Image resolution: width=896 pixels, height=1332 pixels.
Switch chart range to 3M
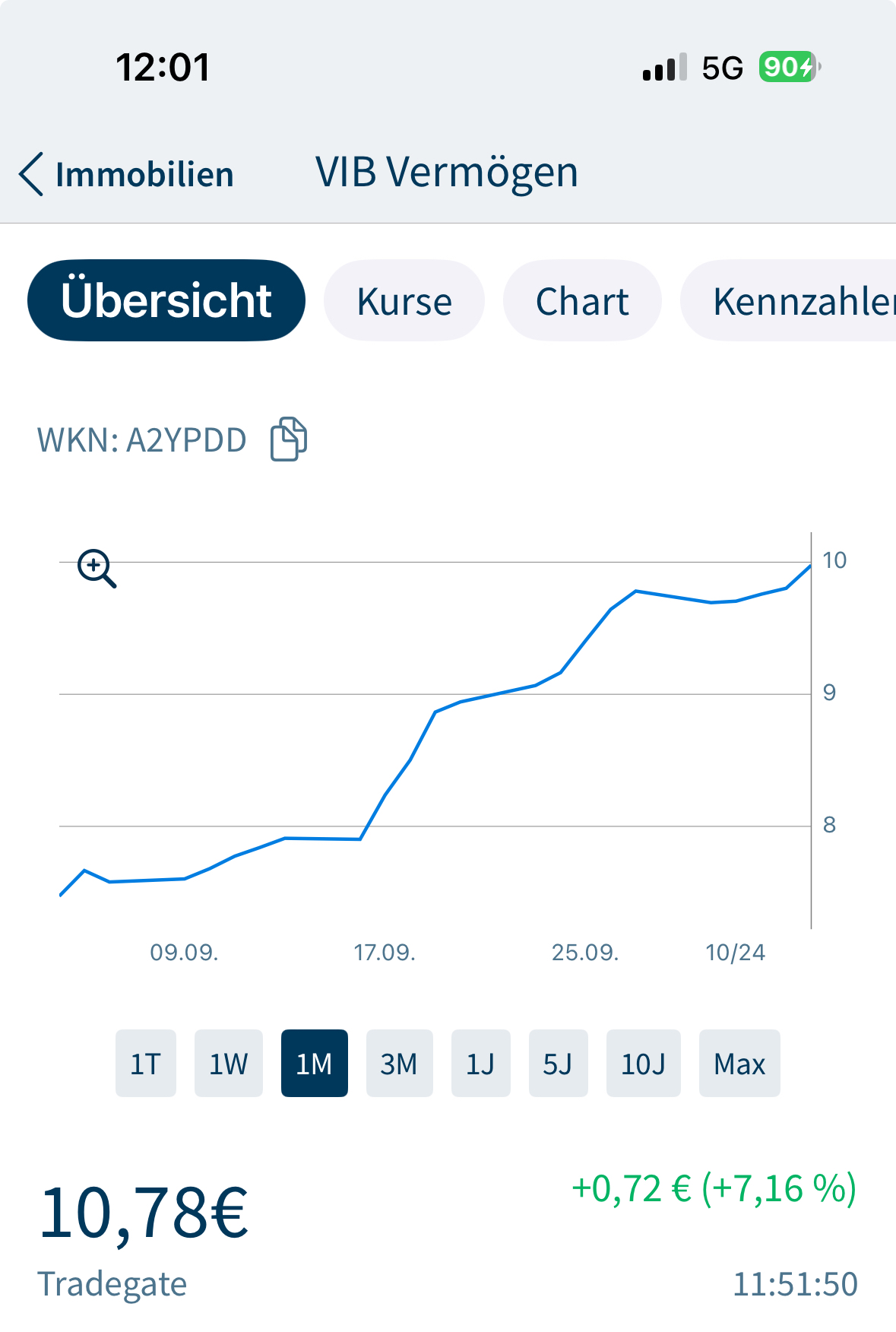click(x=399, y=1063)
